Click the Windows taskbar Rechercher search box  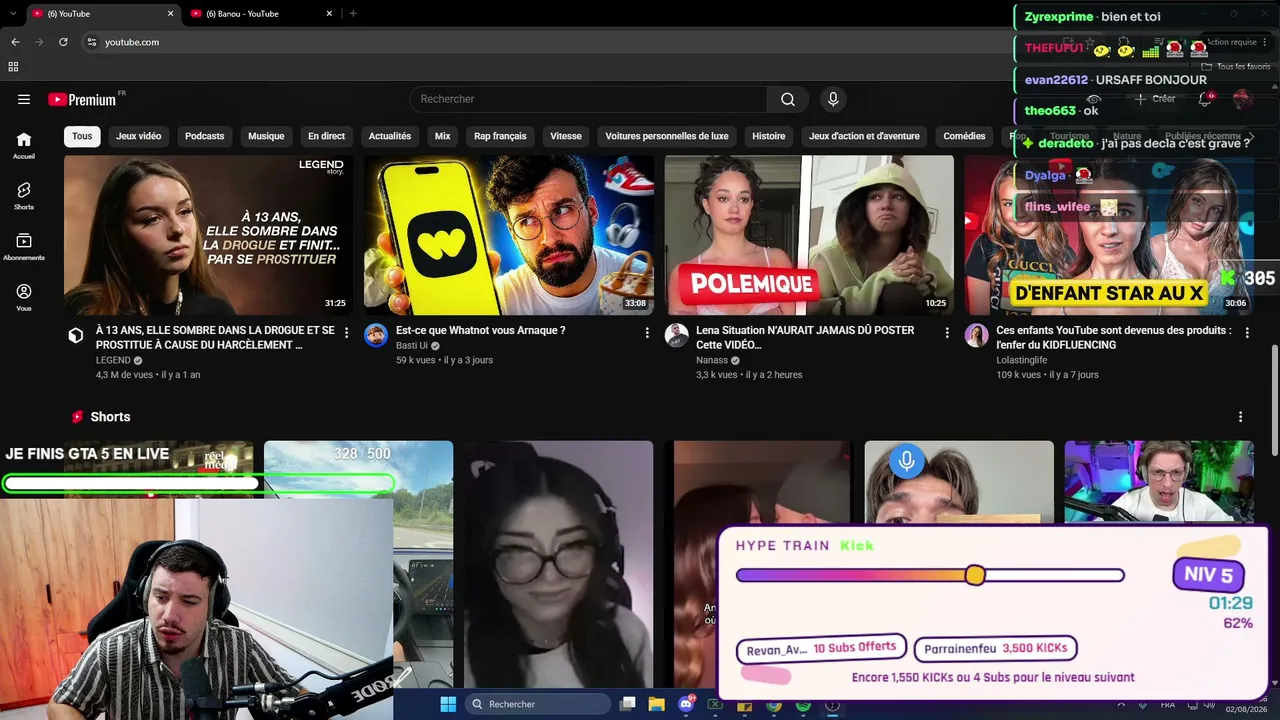pos(538,704)
